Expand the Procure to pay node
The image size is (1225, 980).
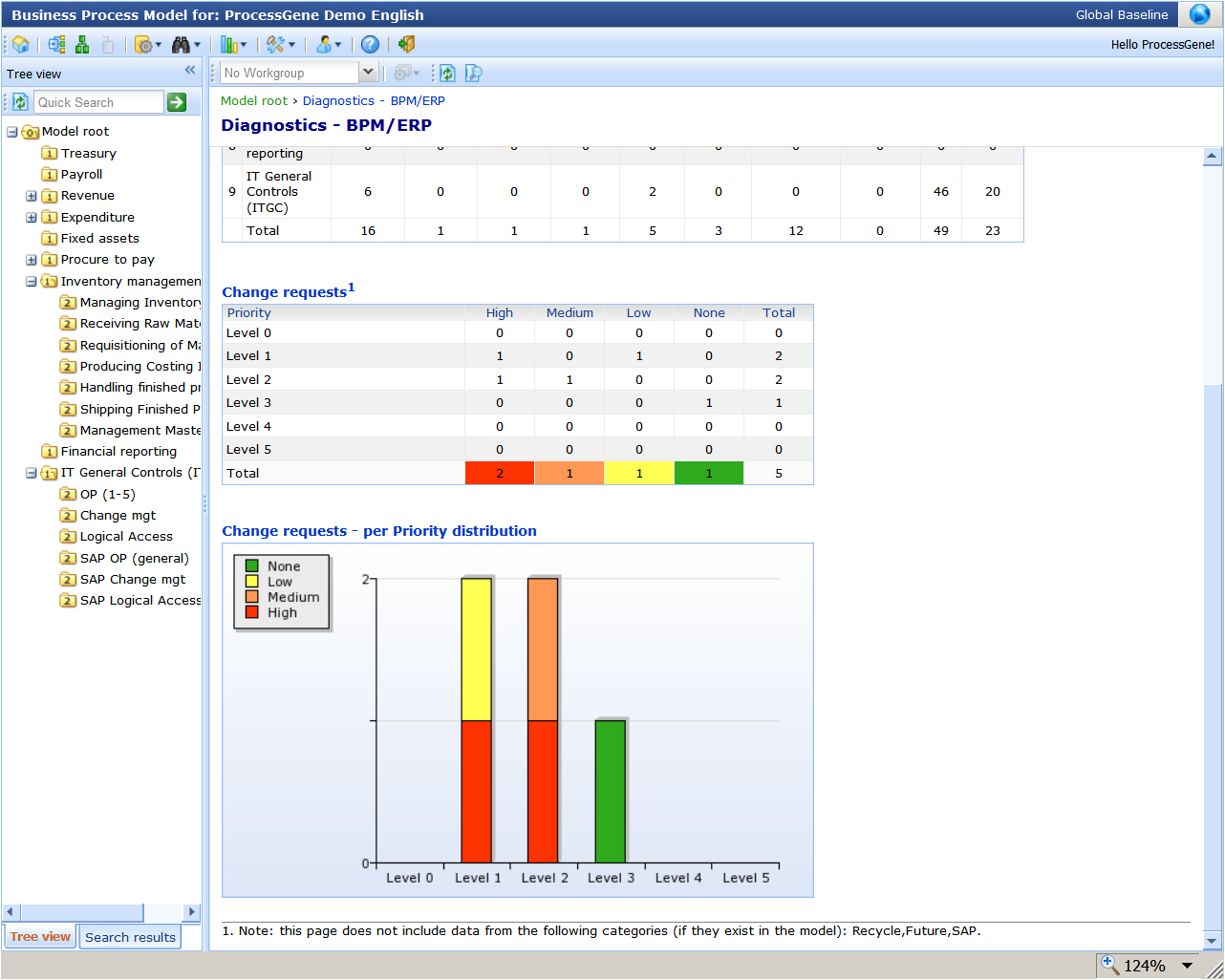pyautogui.click(x=32, y=260)
